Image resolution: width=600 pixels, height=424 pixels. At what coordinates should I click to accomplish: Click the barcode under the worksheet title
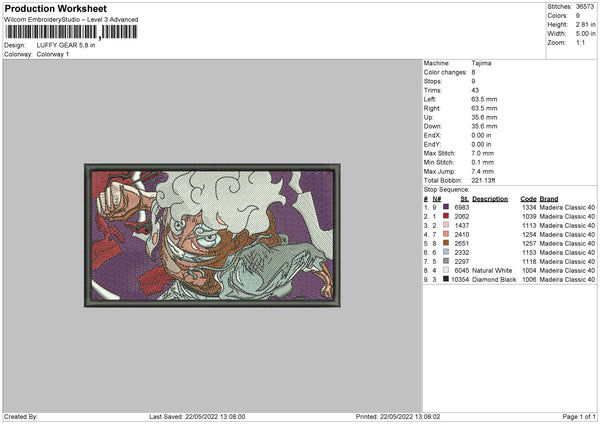(71, 32)
